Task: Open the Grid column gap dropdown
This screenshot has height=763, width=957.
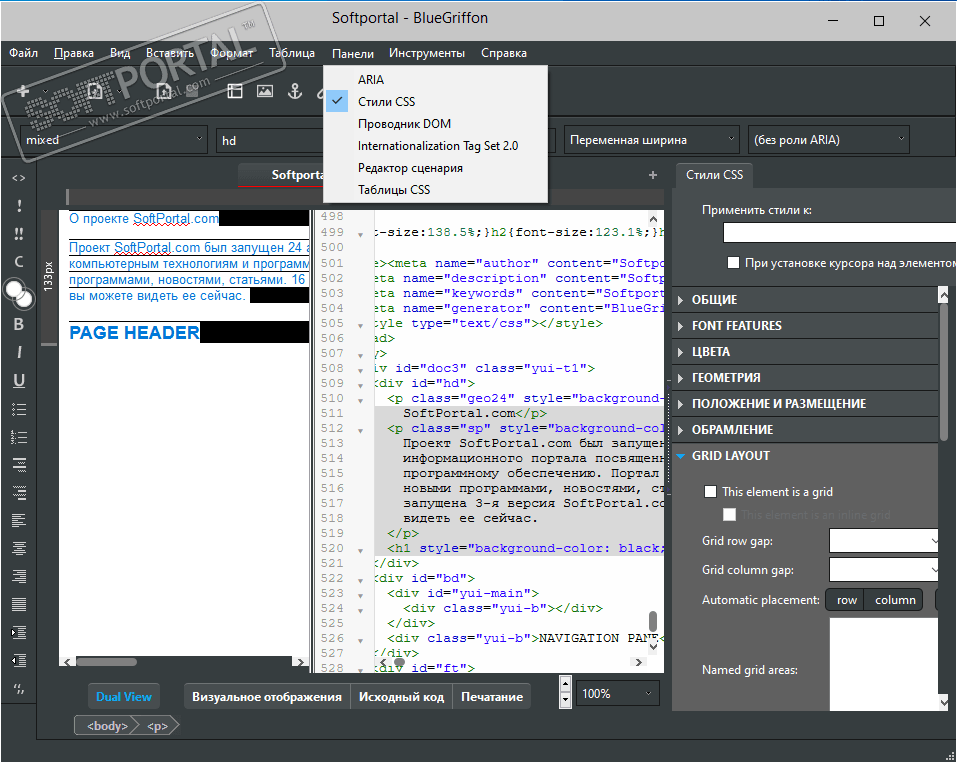Action: click(884, 570)
